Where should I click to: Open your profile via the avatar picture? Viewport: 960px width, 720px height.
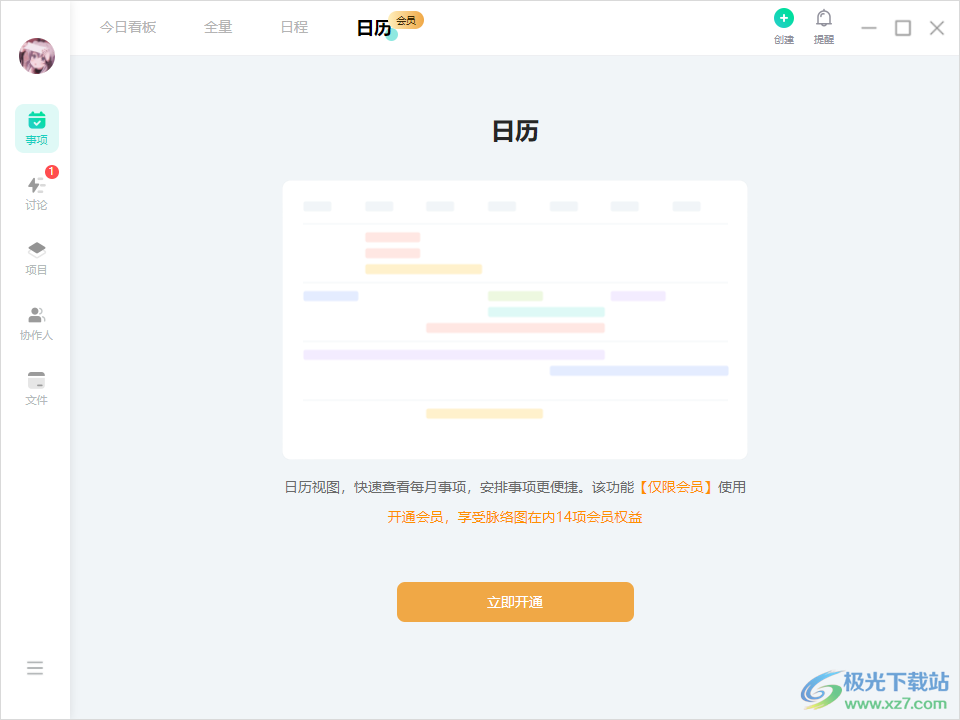36,56
